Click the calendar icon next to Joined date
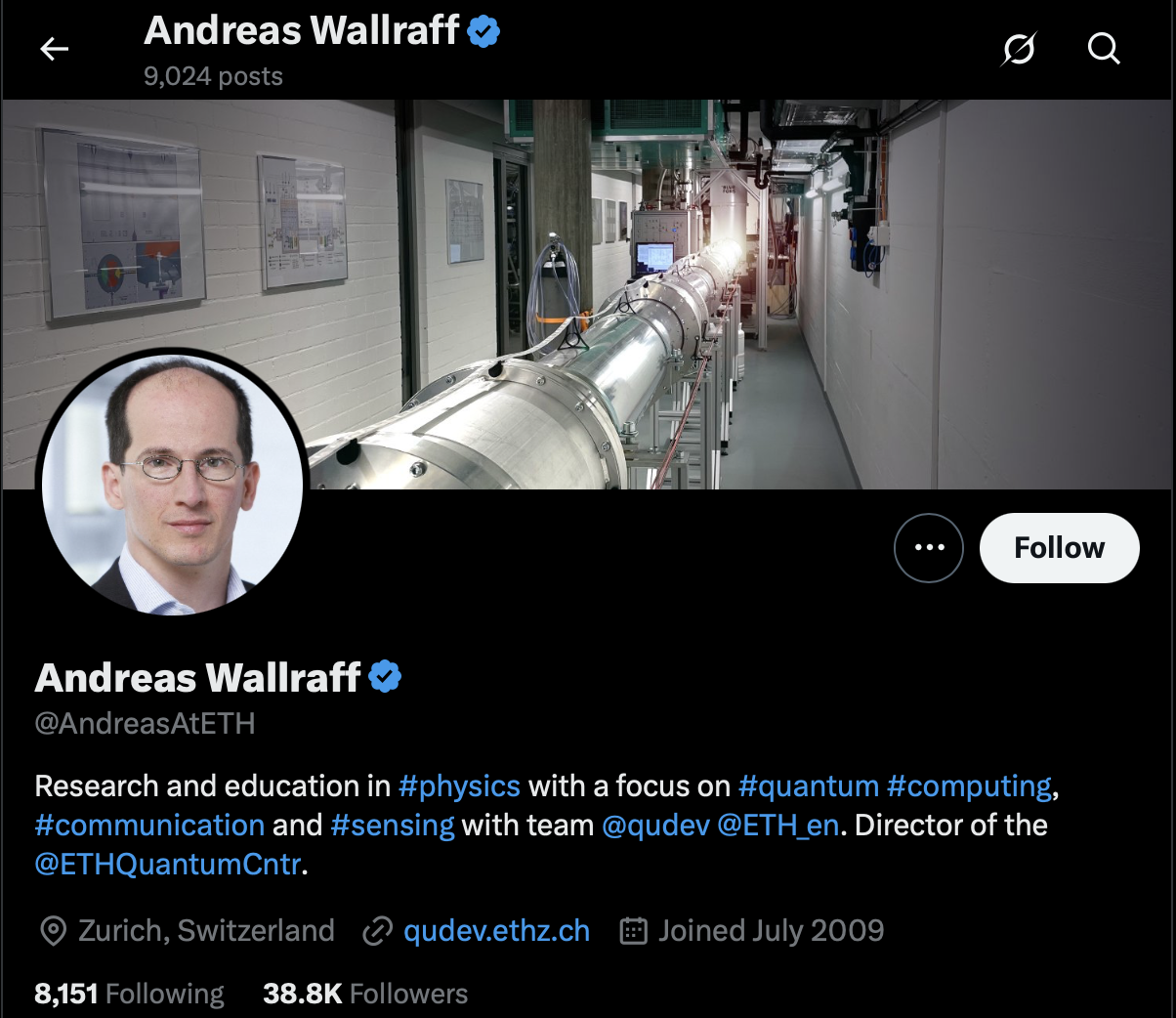Screen dimensions: 1176x1018 (x=634, y=931)
